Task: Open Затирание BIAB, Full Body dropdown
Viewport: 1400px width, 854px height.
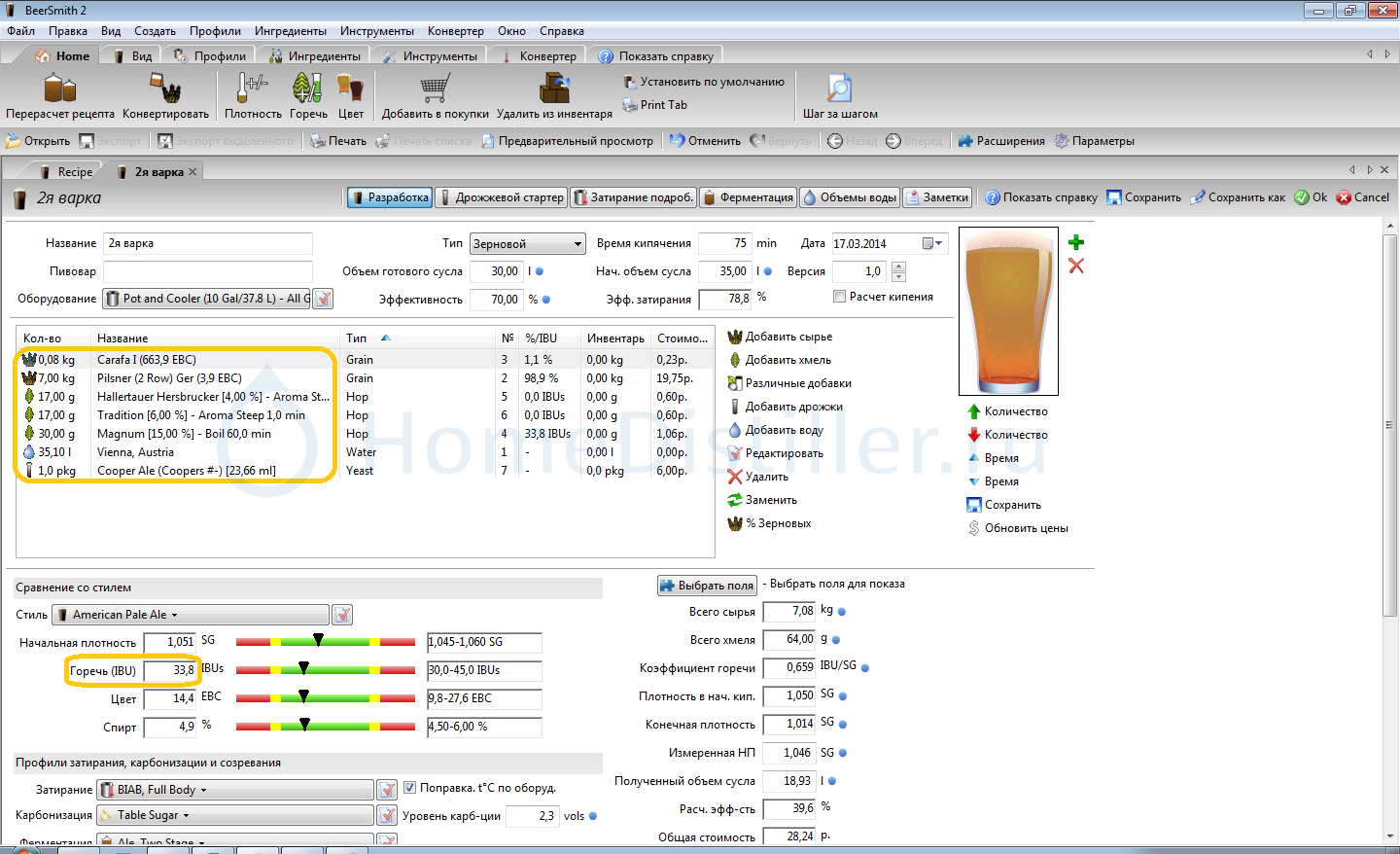Action: [234, 790]
